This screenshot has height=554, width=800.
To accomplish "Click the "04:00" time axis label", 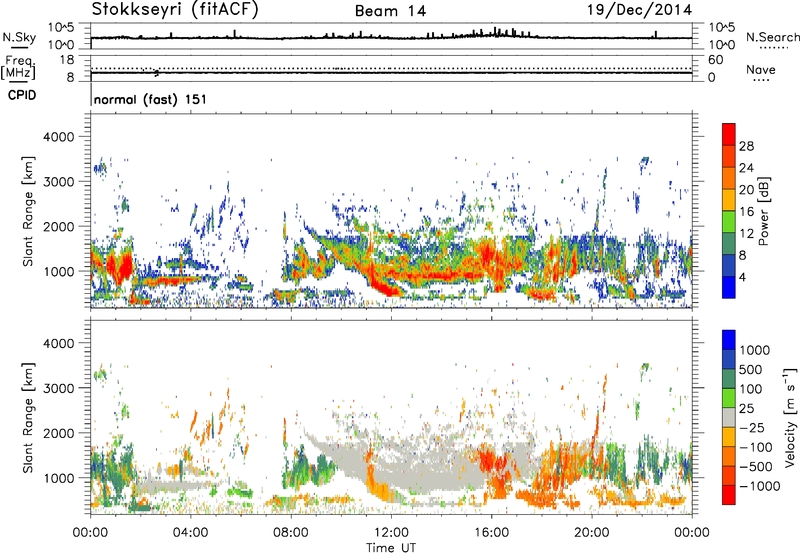I will tap(190, 533).
